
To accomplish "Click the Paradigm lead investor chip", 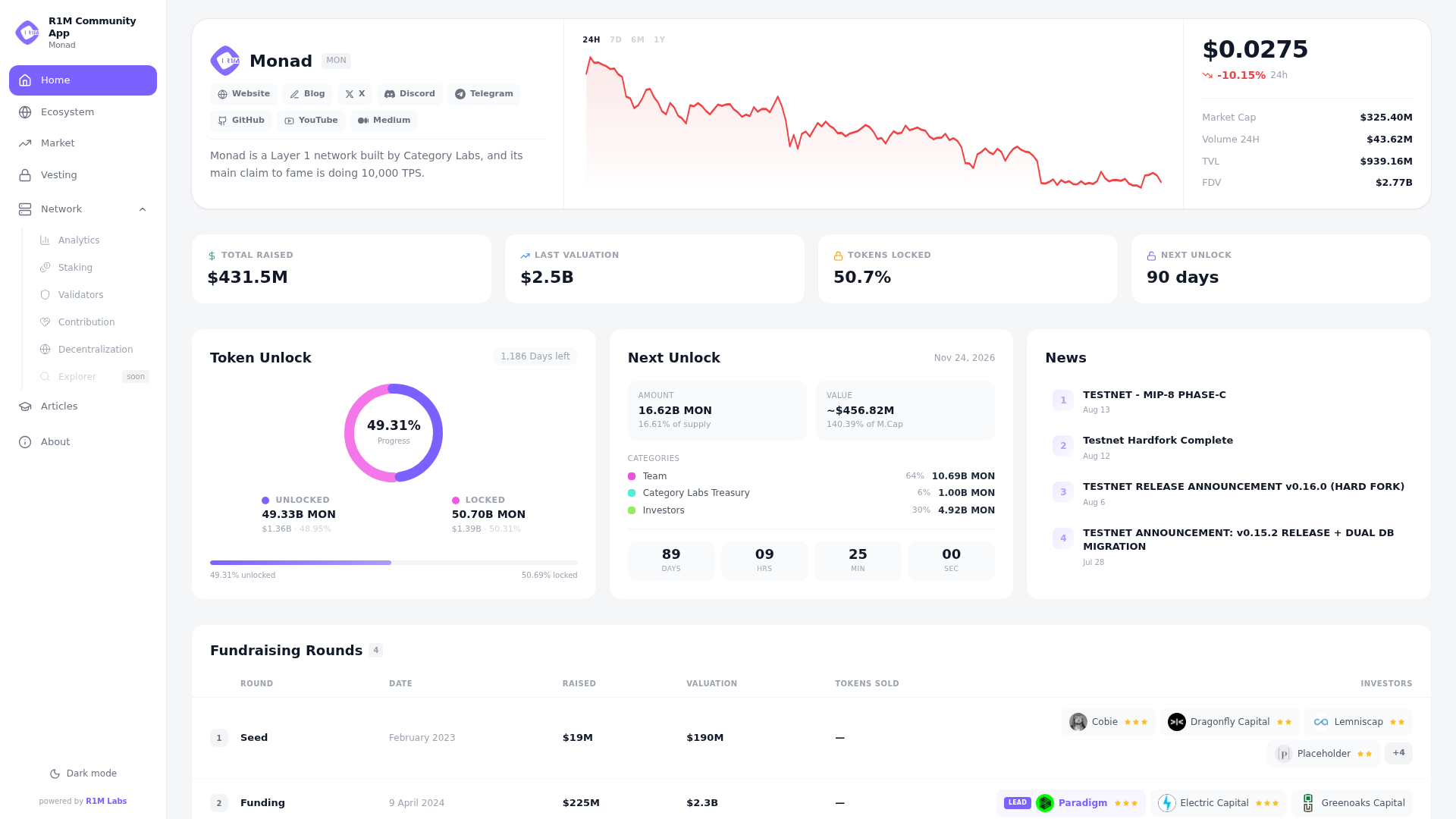I will coord(1071,803).
